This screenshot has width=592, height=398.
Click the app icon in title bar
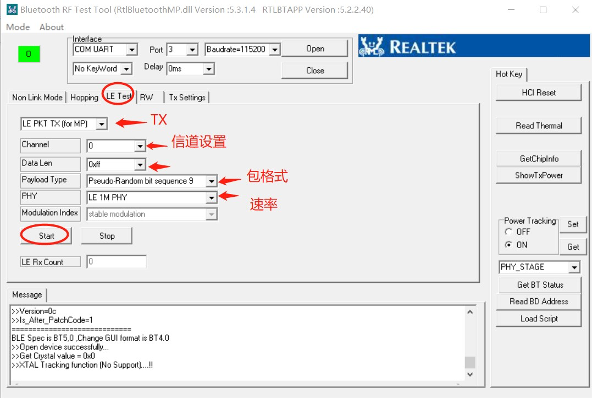coord(12,10)
